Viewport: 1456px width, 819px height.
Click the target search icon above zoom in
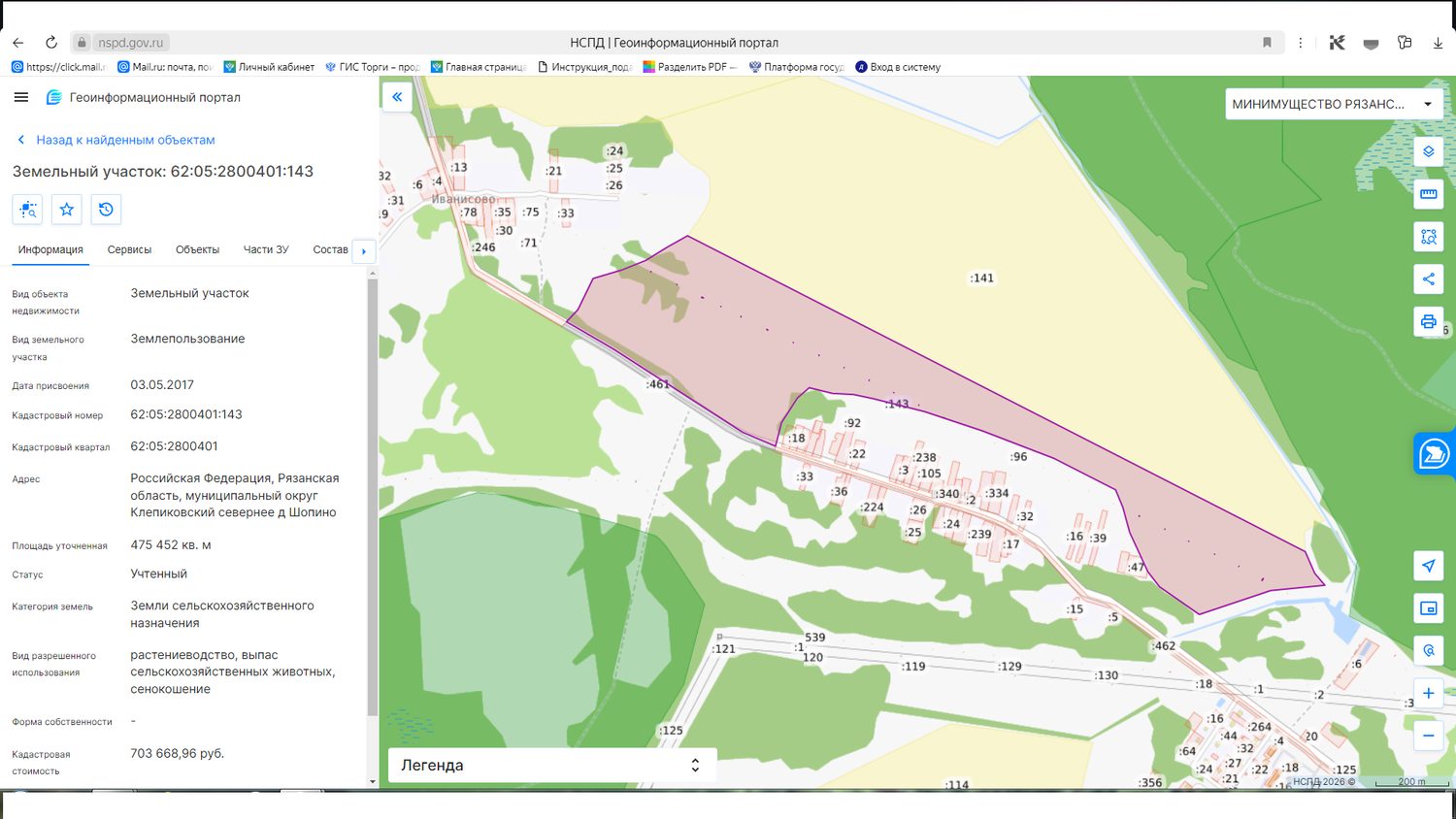[x=1429, y=651]
